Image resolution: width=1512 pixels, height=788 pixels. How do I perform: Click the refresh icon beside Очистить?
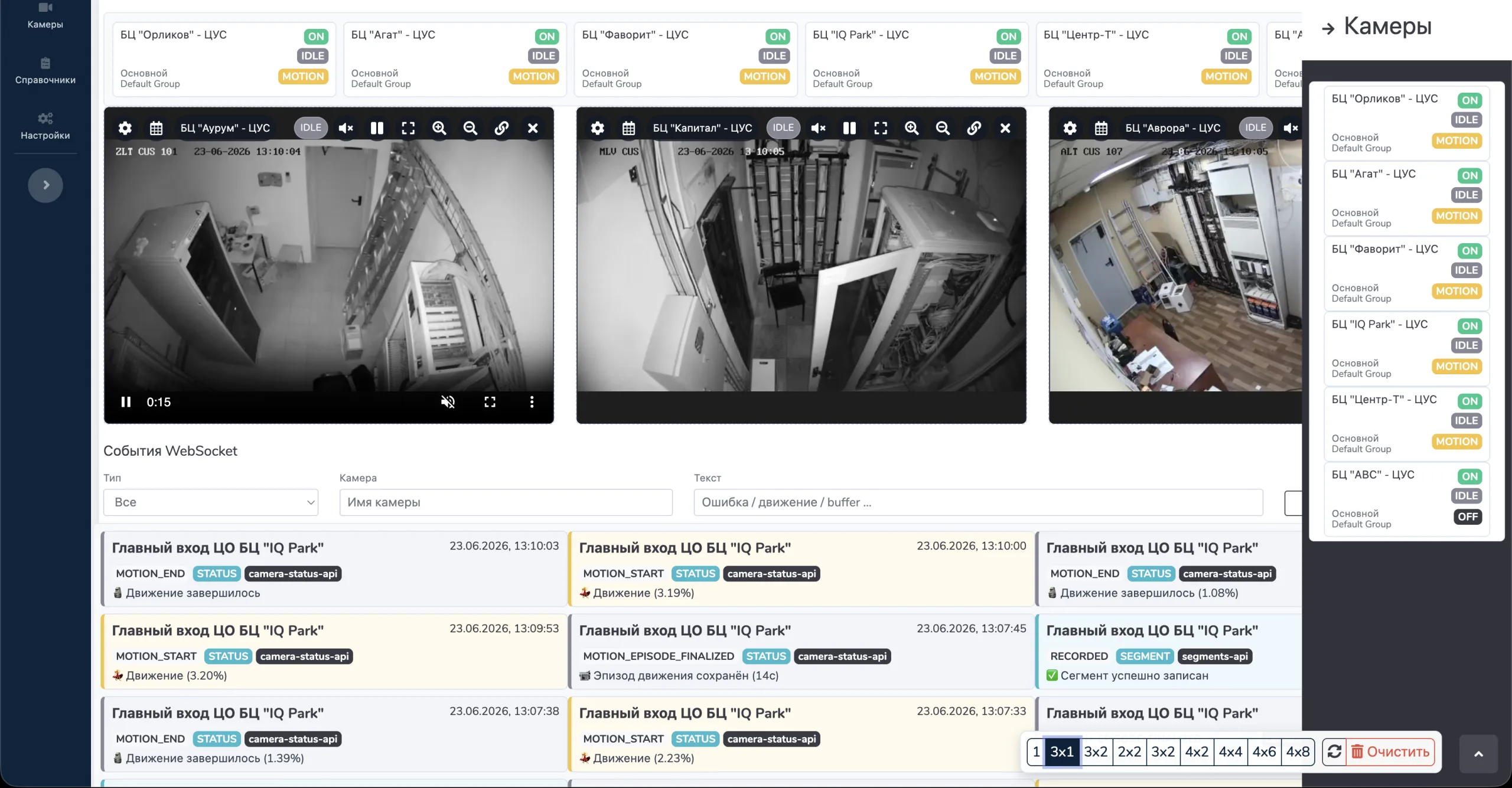coord(1334,752)
